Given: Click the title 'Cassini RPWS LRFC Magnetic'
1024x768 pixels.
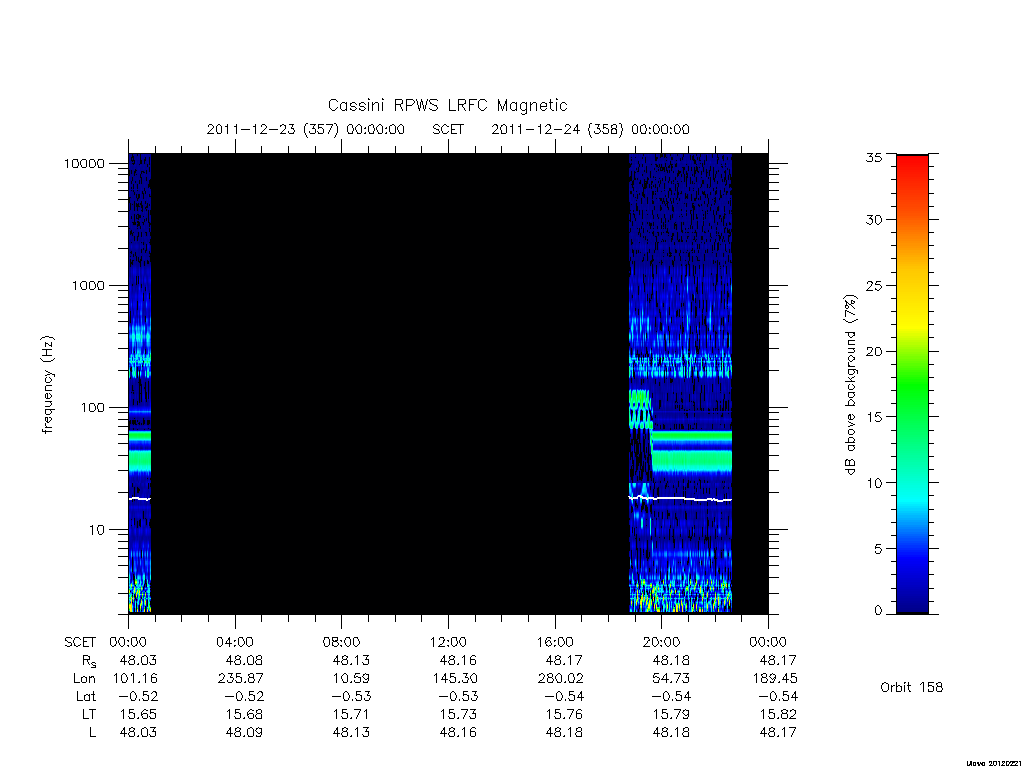Looking at the screenshot, I should 447,105.
